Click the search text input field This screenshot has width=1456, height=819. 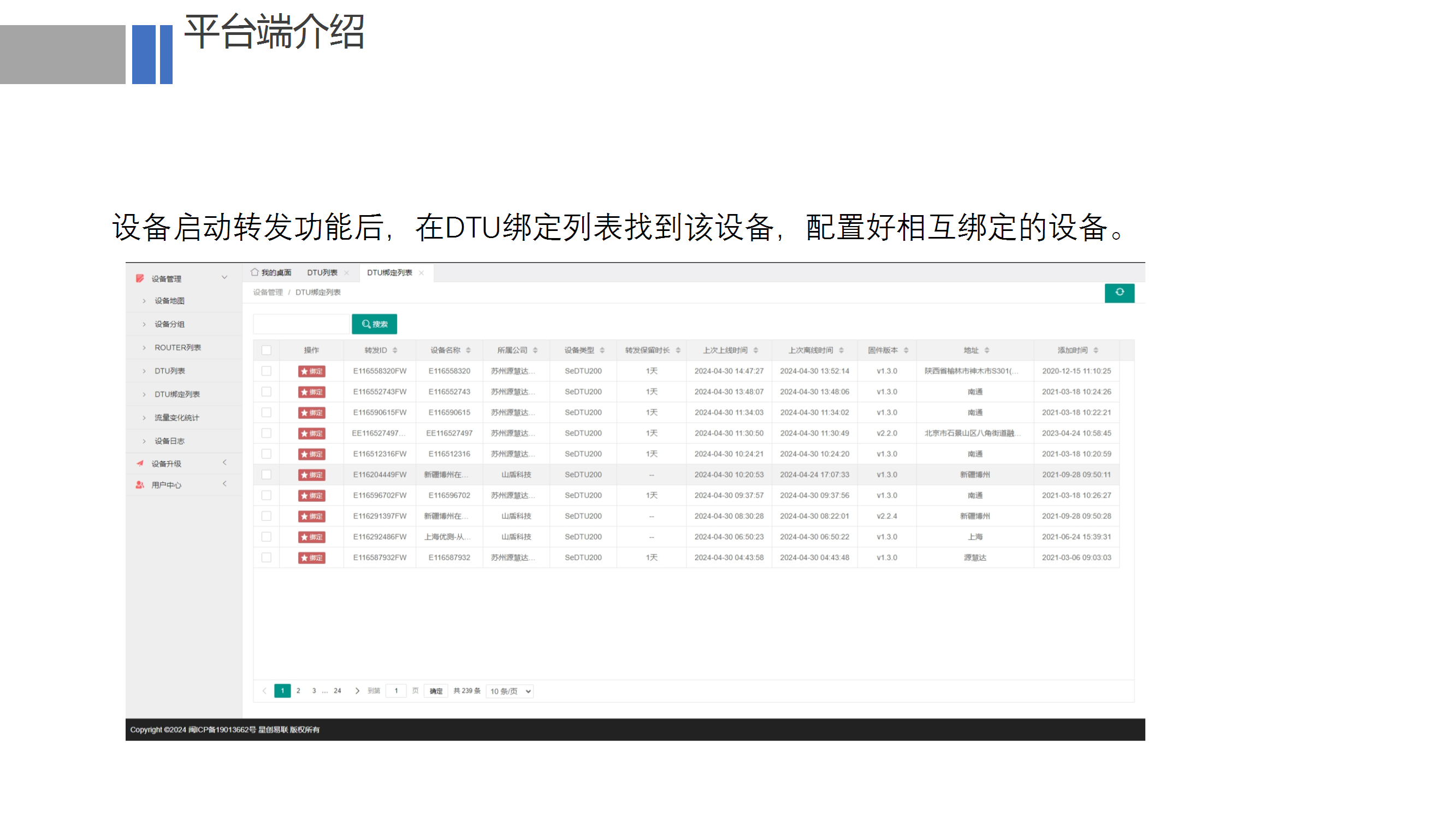(302, 324)
